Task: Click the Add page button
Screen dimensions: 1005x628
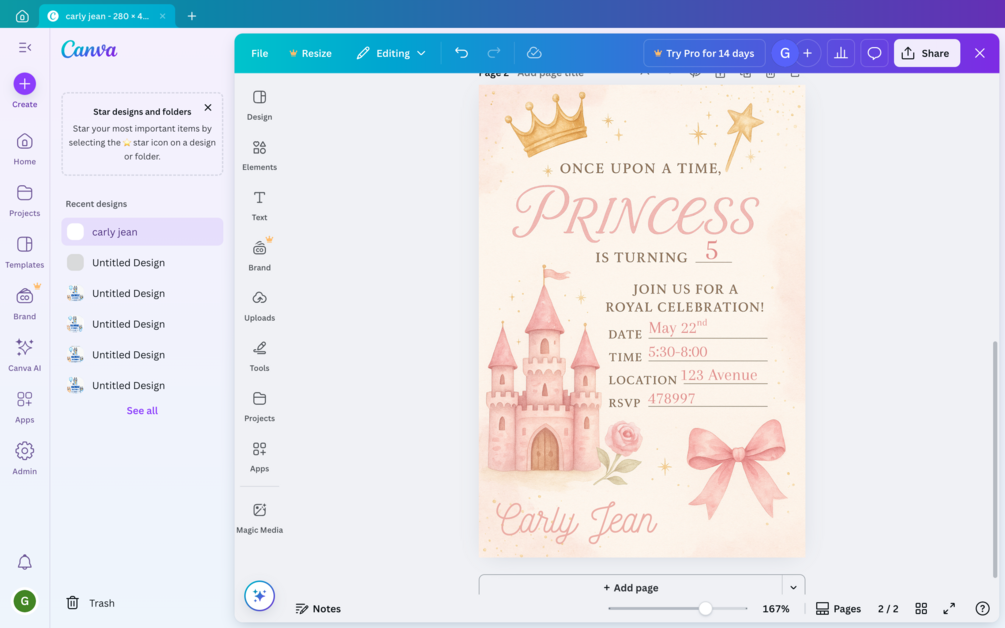Action: [x=631, y=587]
